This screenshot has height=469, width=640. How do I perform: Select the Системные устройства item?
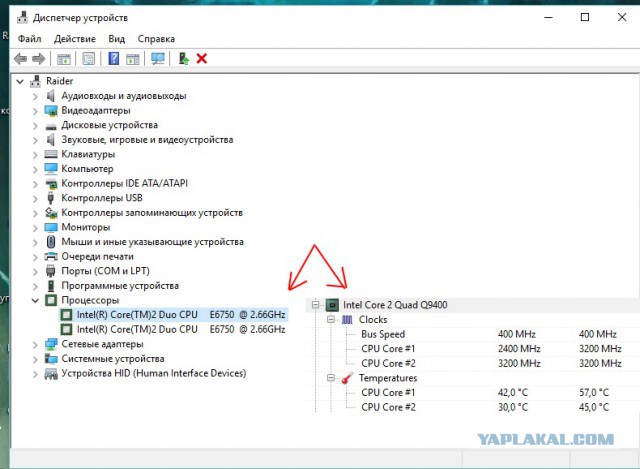click(113, 359)
